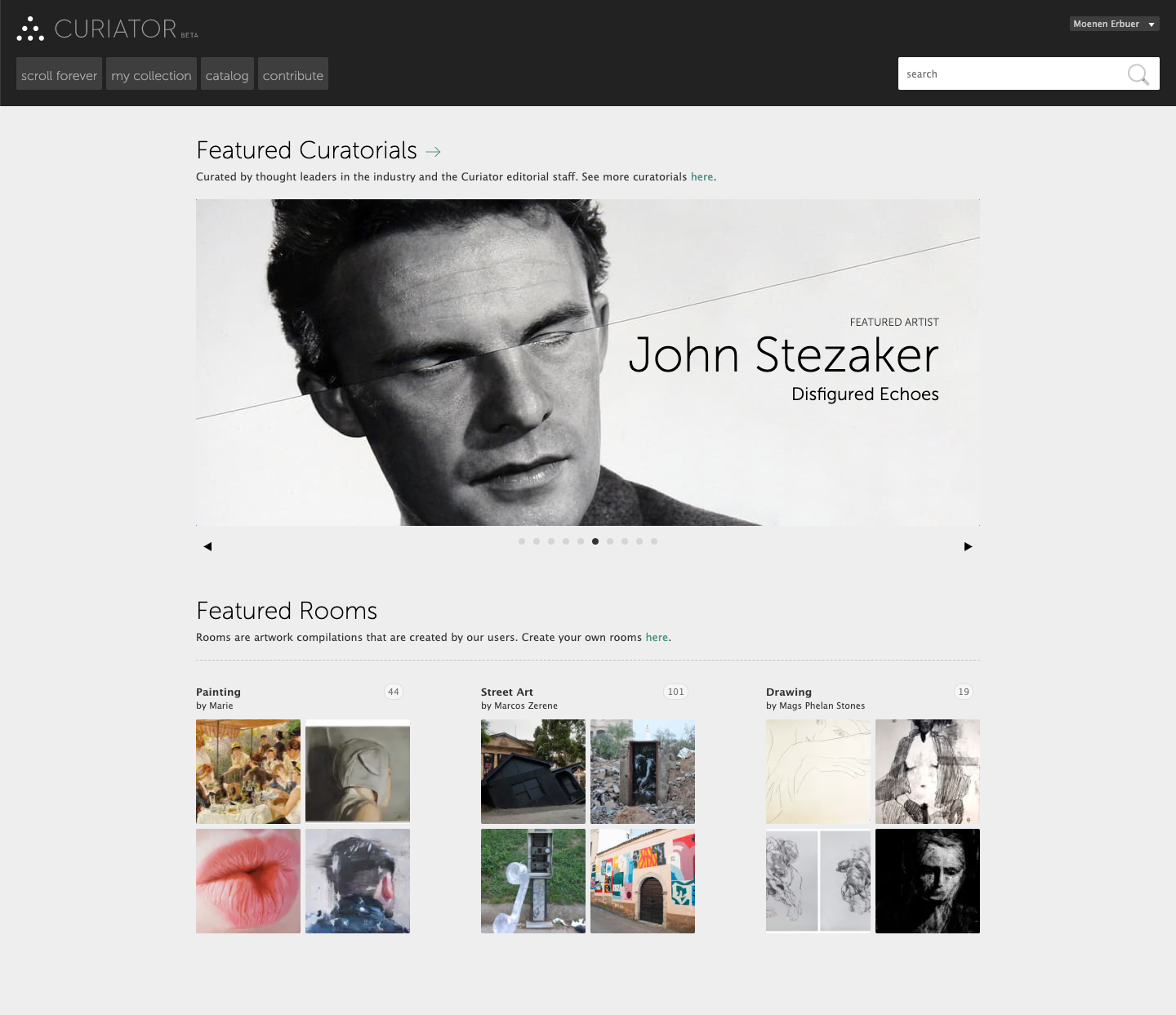Click the Featured Curatorials heading

(307, 150)
